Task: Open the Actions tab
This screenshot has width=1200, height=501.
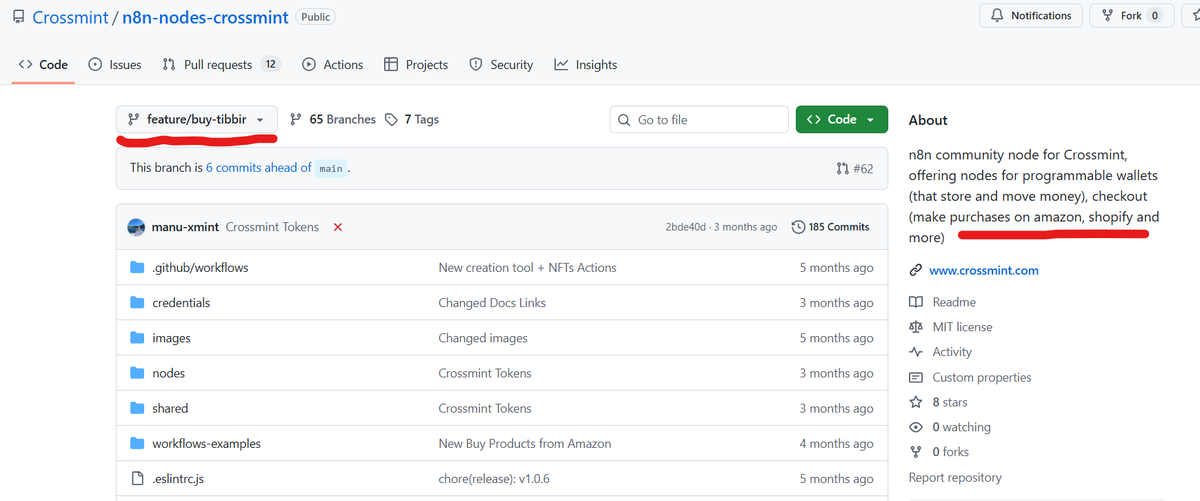Action: [333, 65]
